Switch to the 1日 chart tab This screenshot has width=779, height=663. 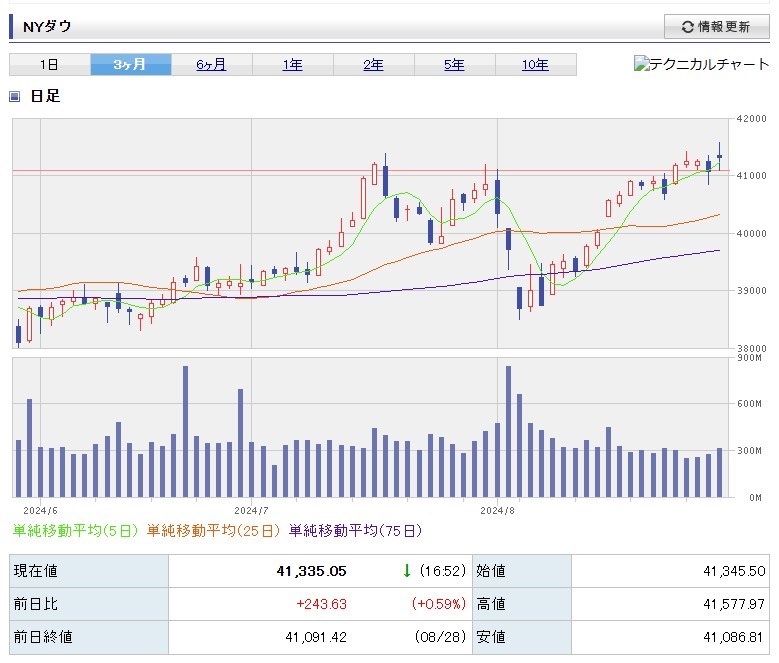[x=49, y=65]
